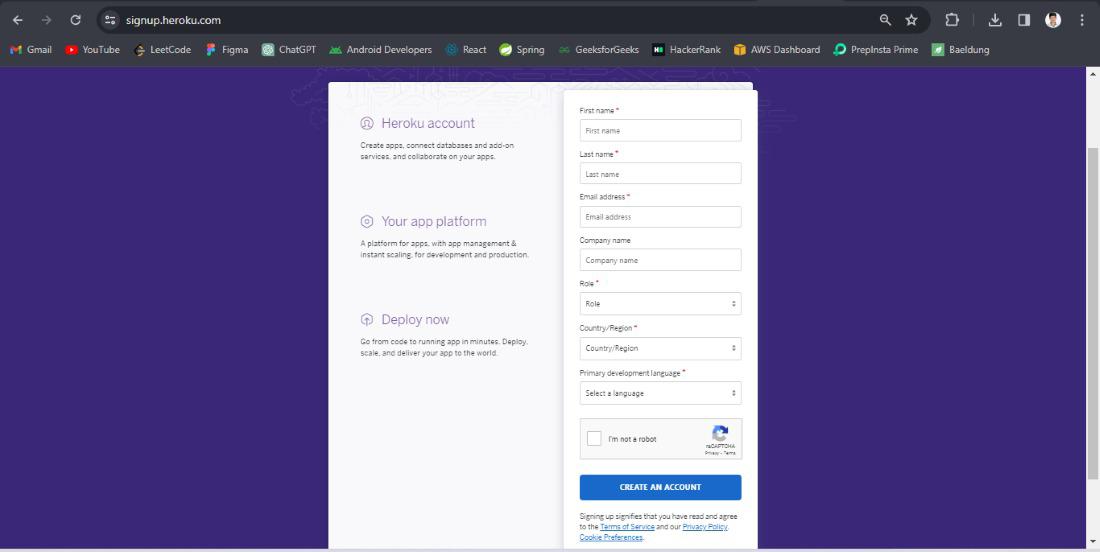
Task: Reload the Heroku signup page
Action: tap(75, 20)
